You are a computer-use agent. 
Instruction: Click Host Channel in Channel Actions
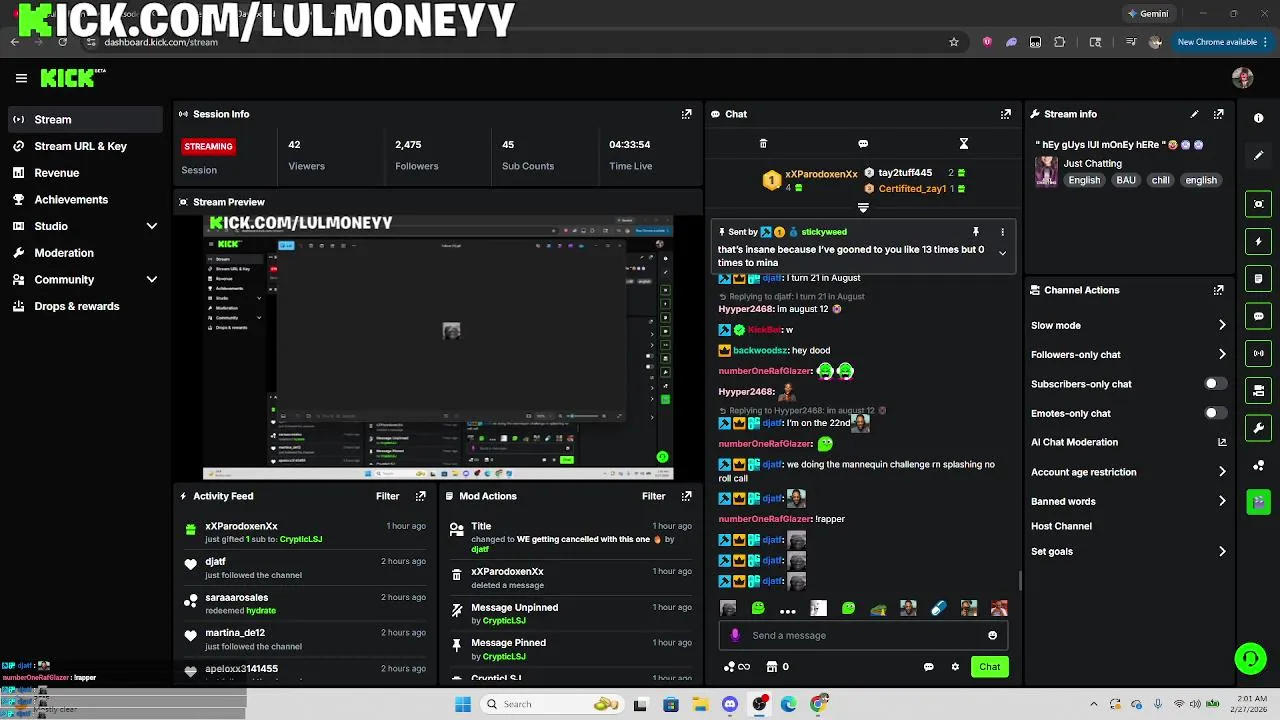pyautogui.click(x=1061, y=526)
